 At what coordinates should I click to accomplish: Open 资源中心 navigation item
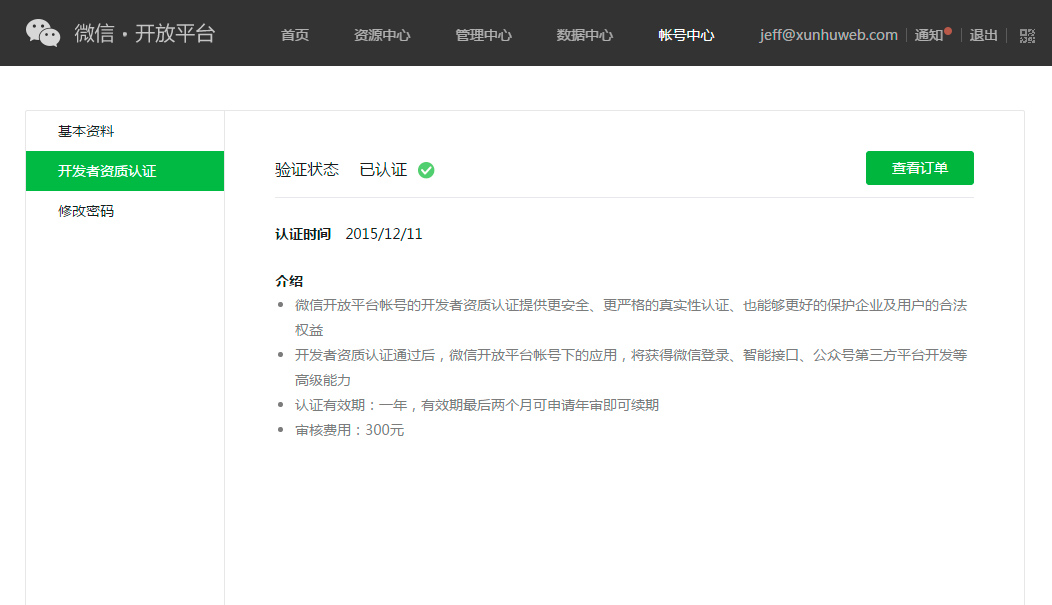[382, 36]
